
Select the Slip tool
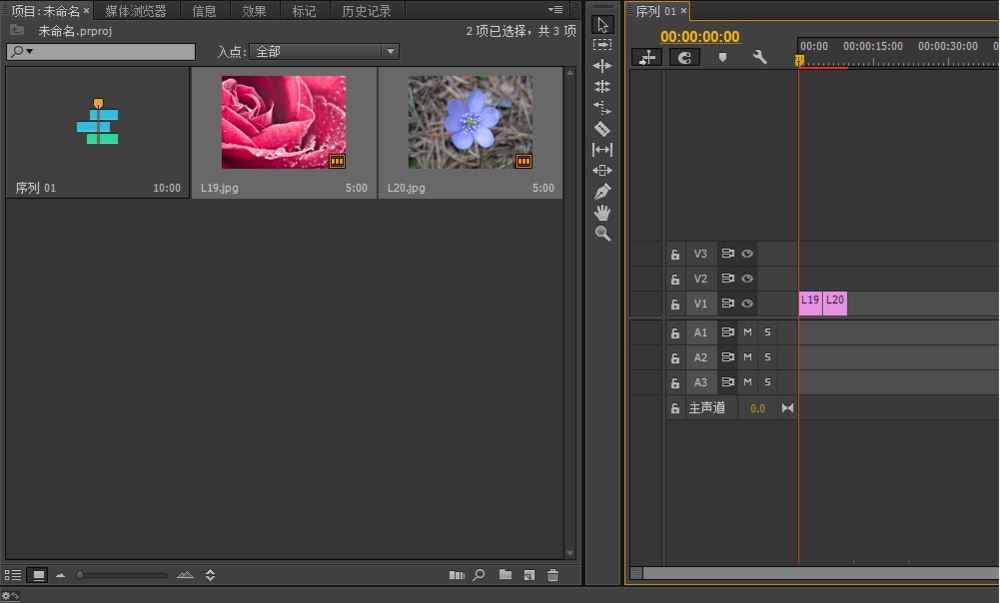[602, 150]
